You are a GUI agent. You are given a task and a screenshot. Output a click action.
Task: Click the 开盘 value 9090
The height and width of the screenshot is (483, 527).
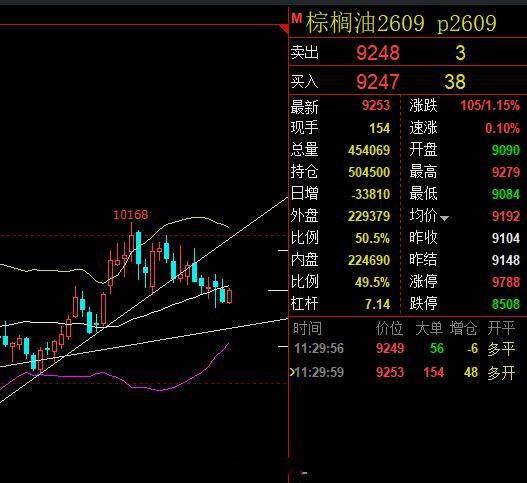506,150
